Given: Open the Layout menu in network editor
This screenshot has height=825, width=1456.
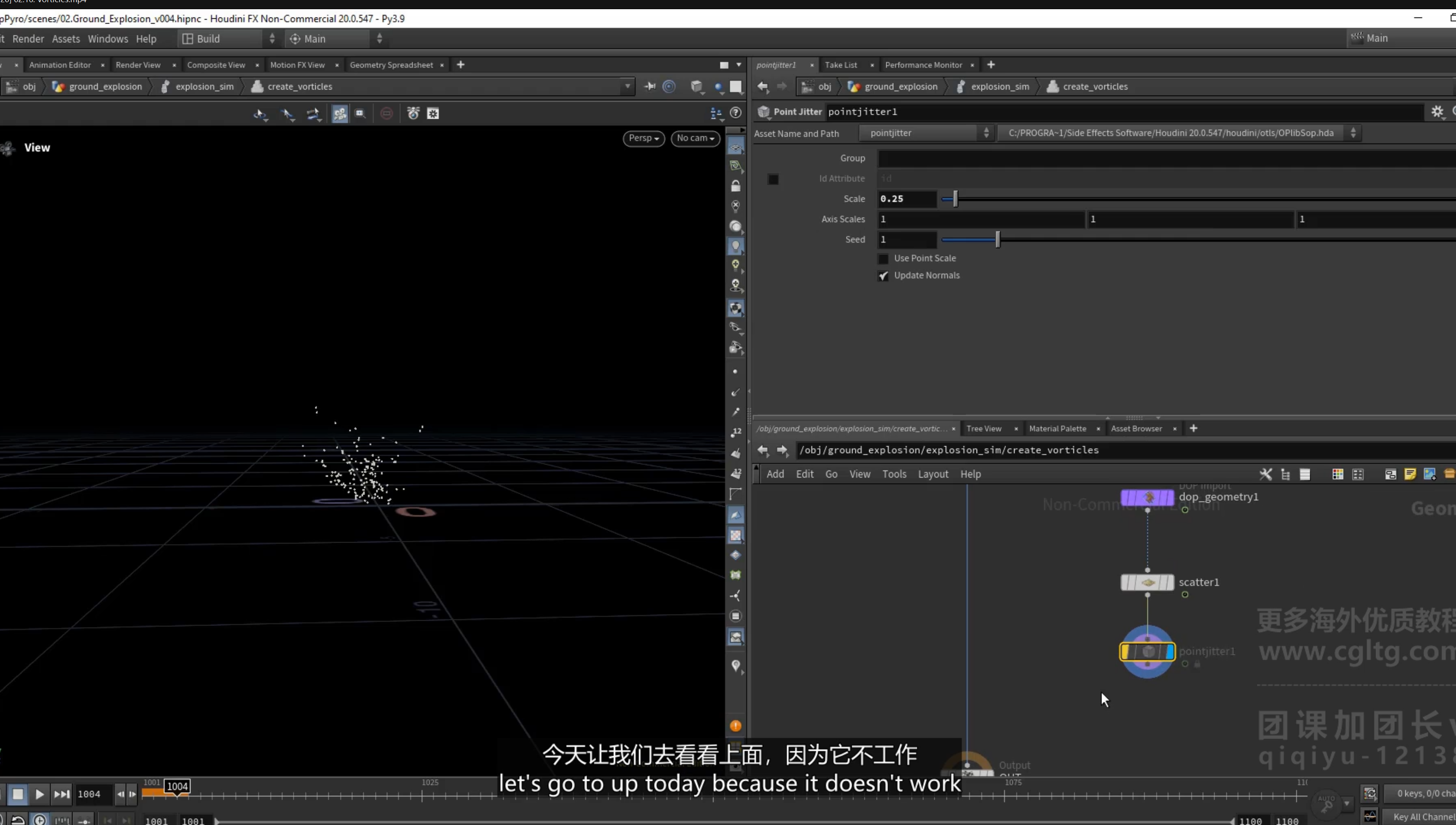Looking at the screenshot, I should (933, 474).
